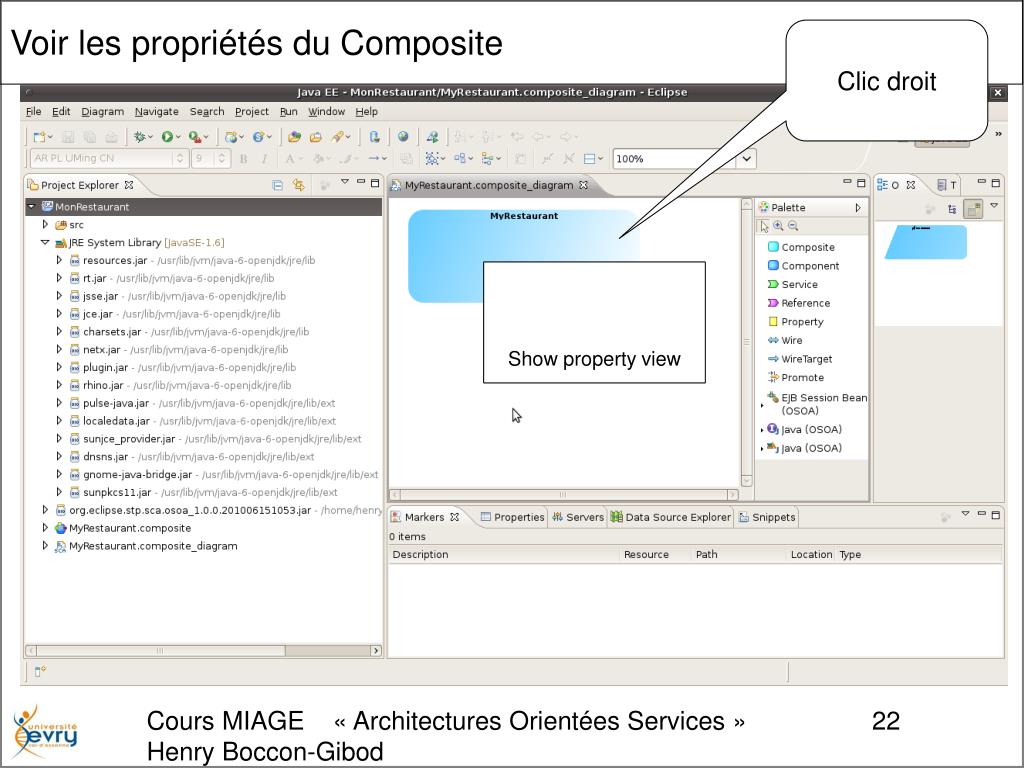Expand the src folder node
1024x768 pixels.
pyautogui.click(x=45, y=224)
